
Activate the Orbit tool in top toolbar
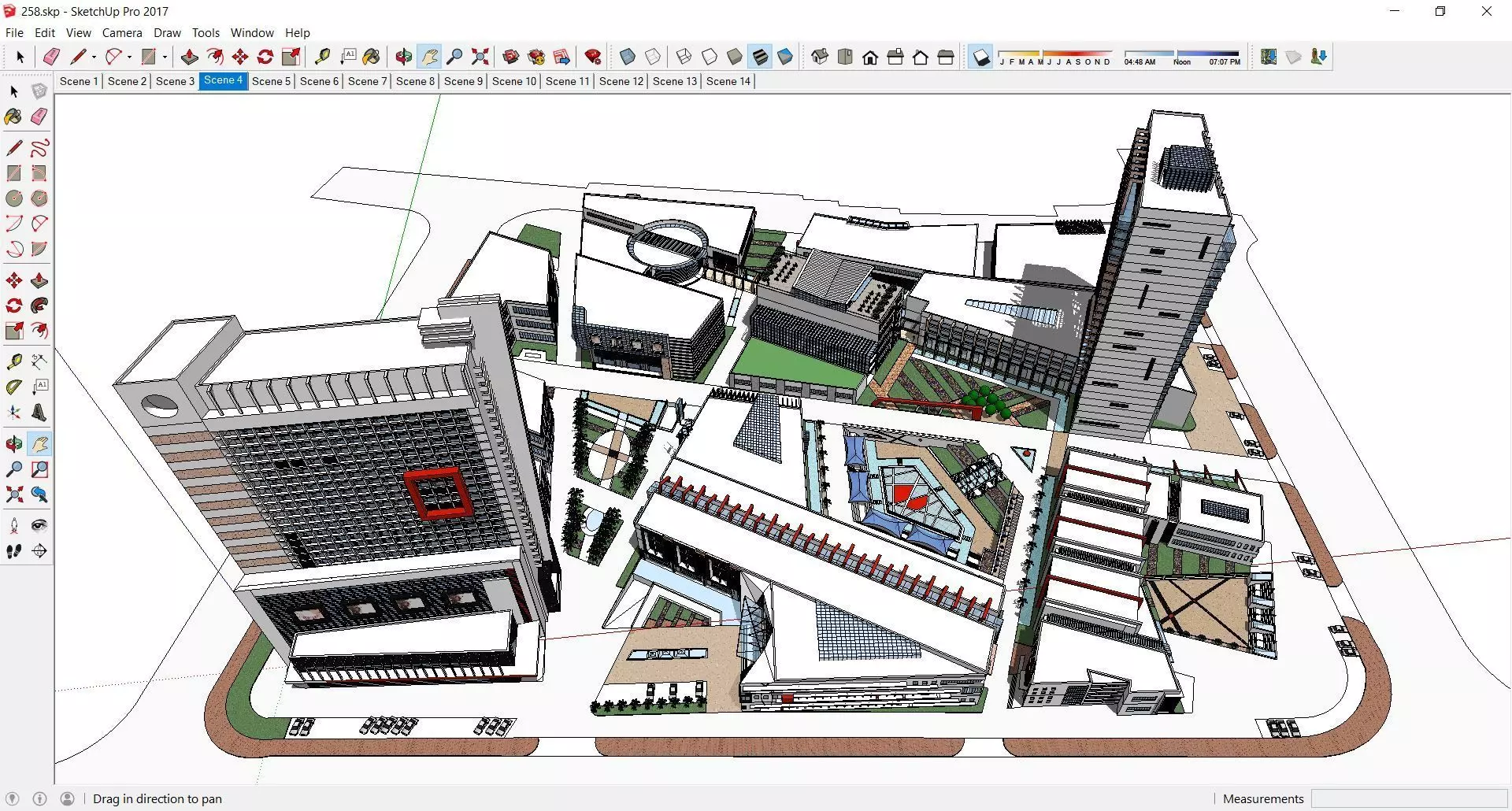point(404,57)
